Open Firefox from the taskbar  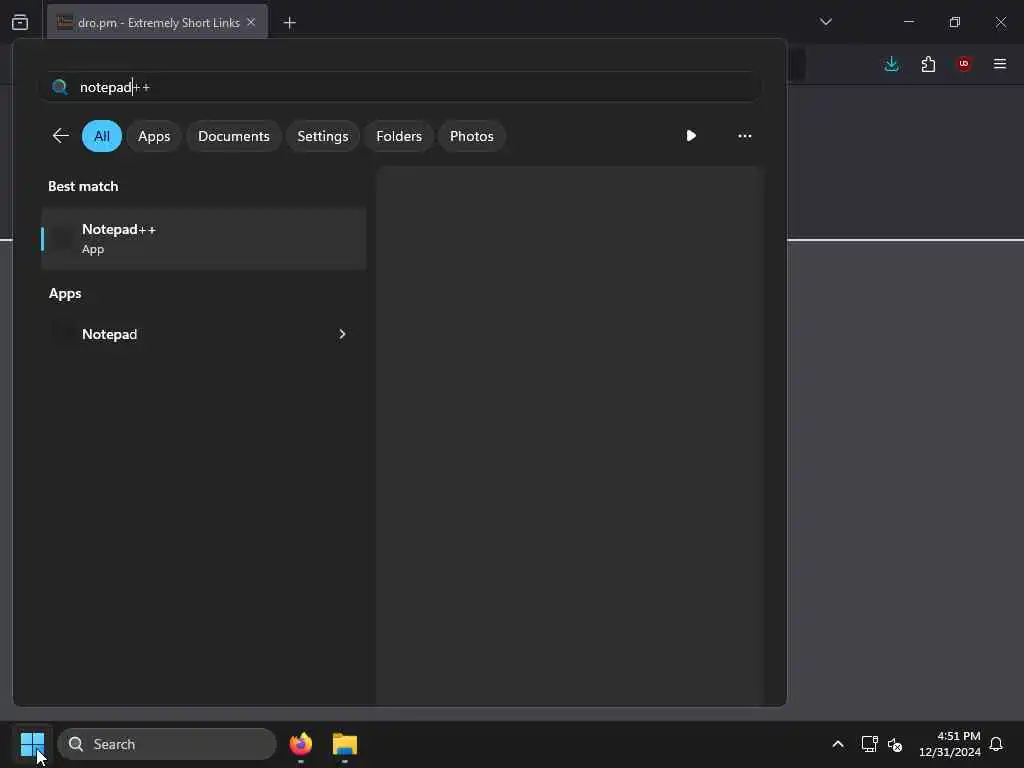(301, 744)
